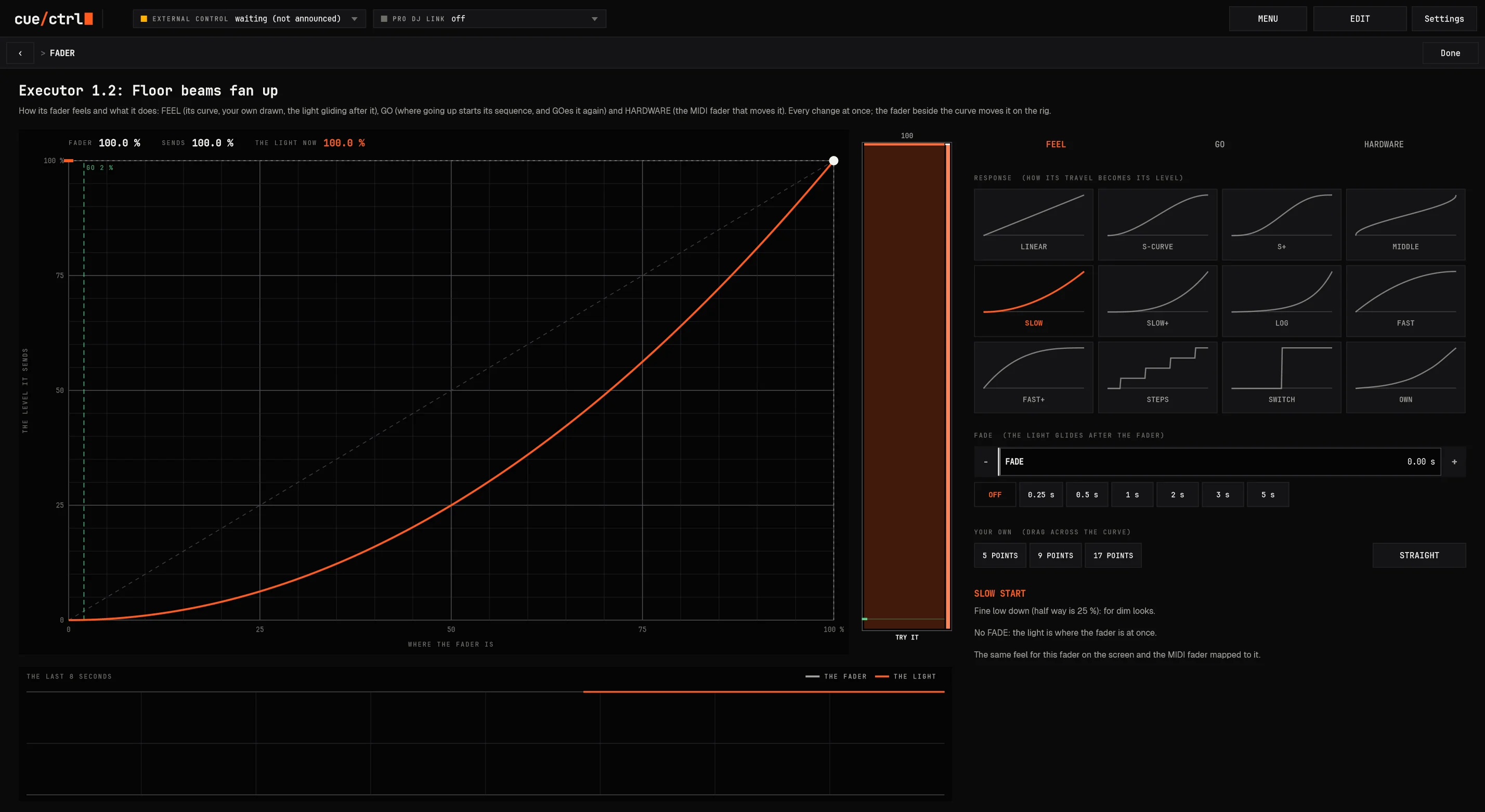The image size is (1485, 812).
Task: Open the External Control dropdown
Action: (249, 18)
